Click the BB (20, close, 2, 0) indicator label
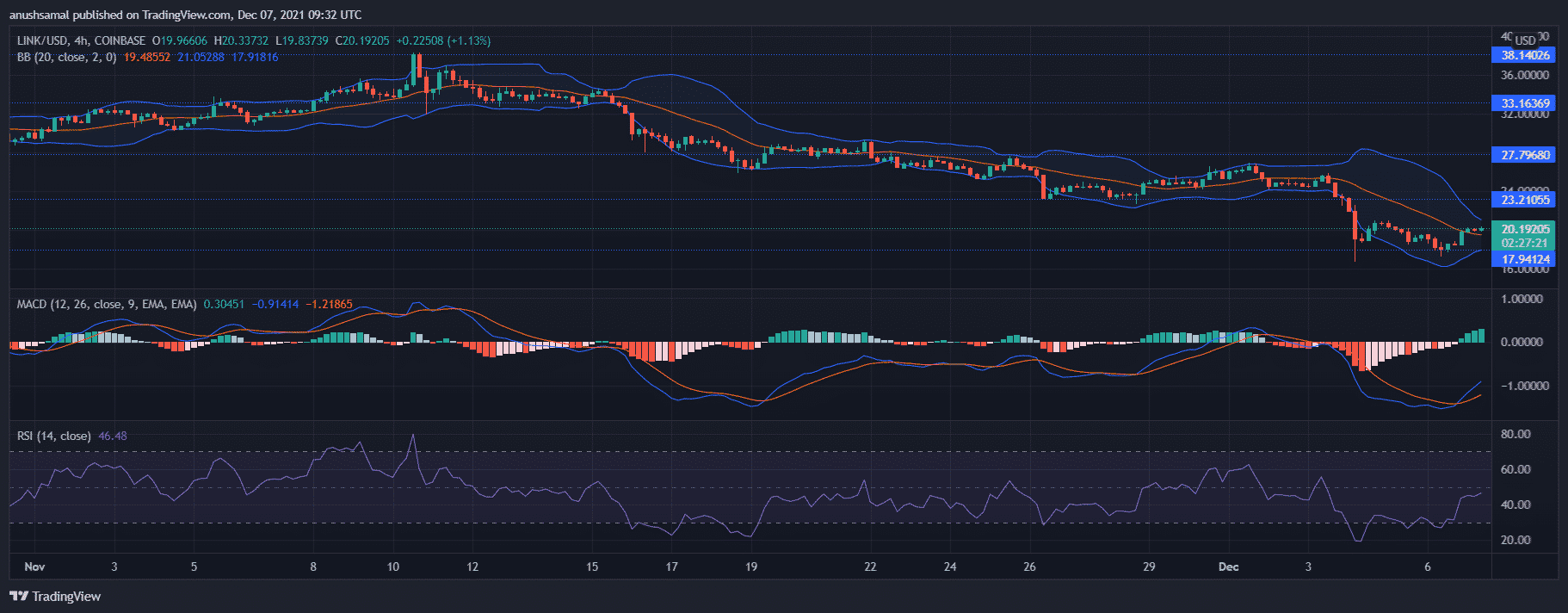 click(66, 57)
